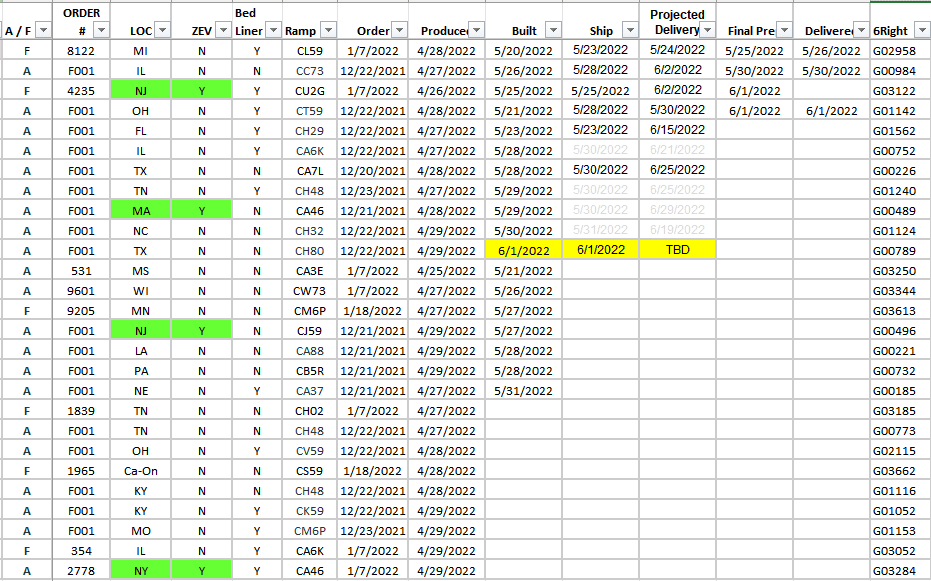Select the G02958 cell in 6Right column
Screen dimensions: 931x581
click(x=893, y=51)
